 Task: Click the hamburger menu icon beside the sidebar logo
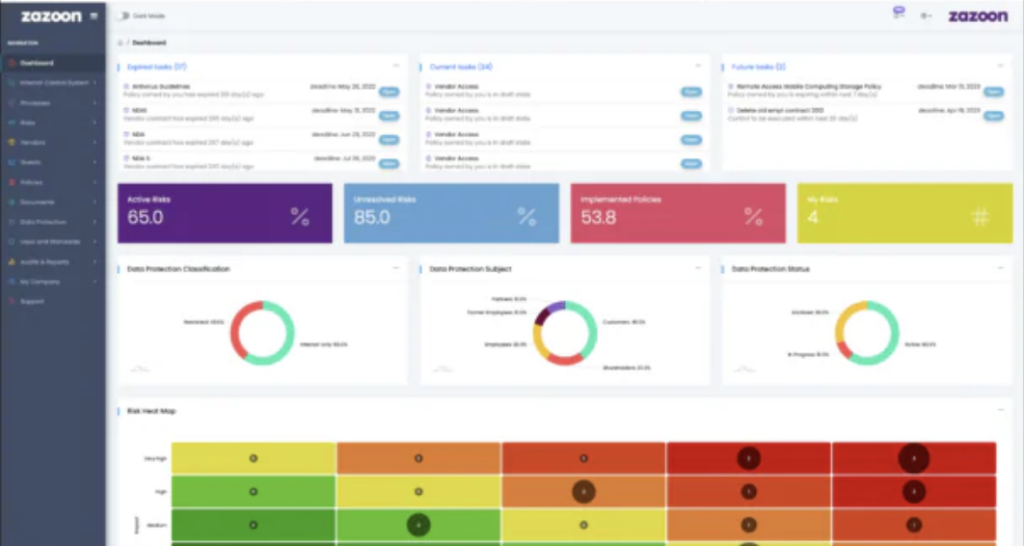pyautogui.click(x=94, y=16)
